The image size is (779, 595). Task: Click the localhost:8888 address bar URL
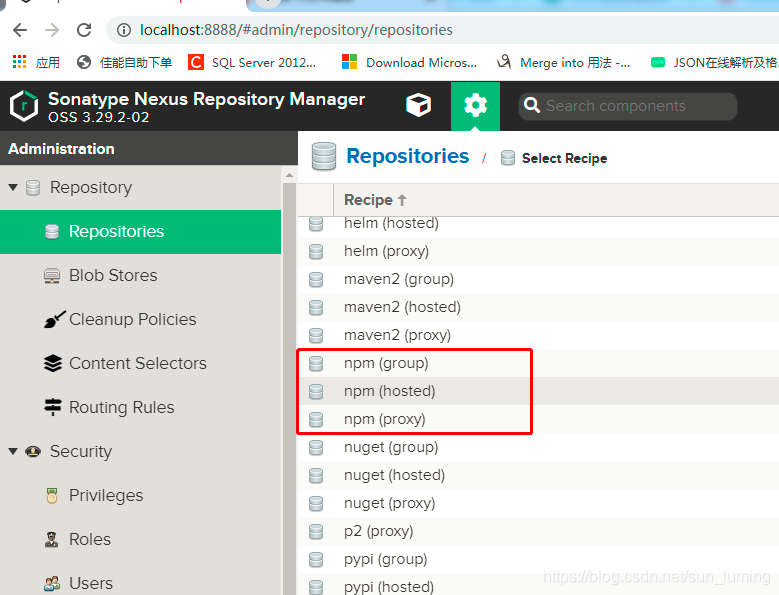296,30
